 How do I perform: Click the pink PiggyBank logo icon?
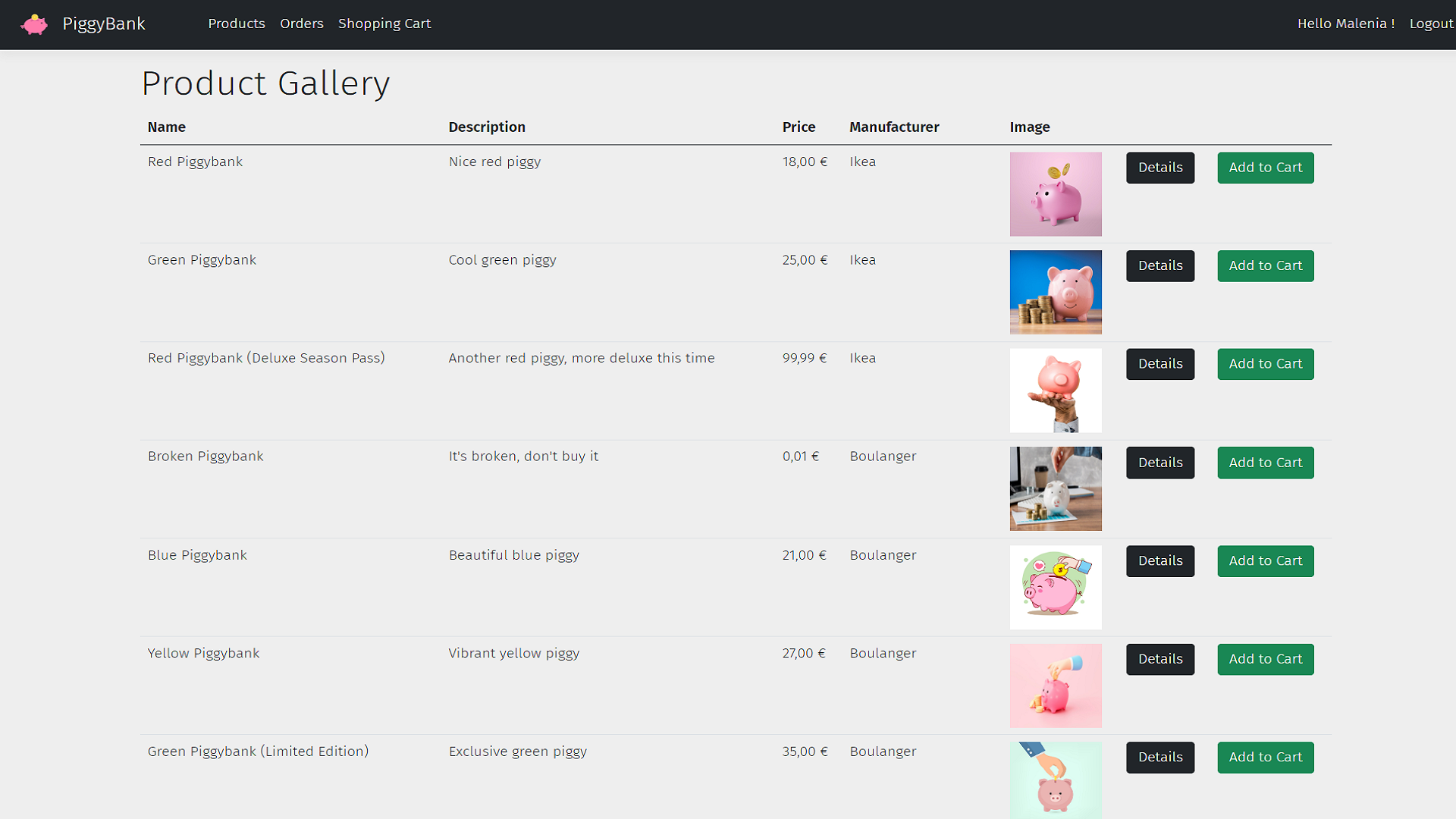click(34, 24)
